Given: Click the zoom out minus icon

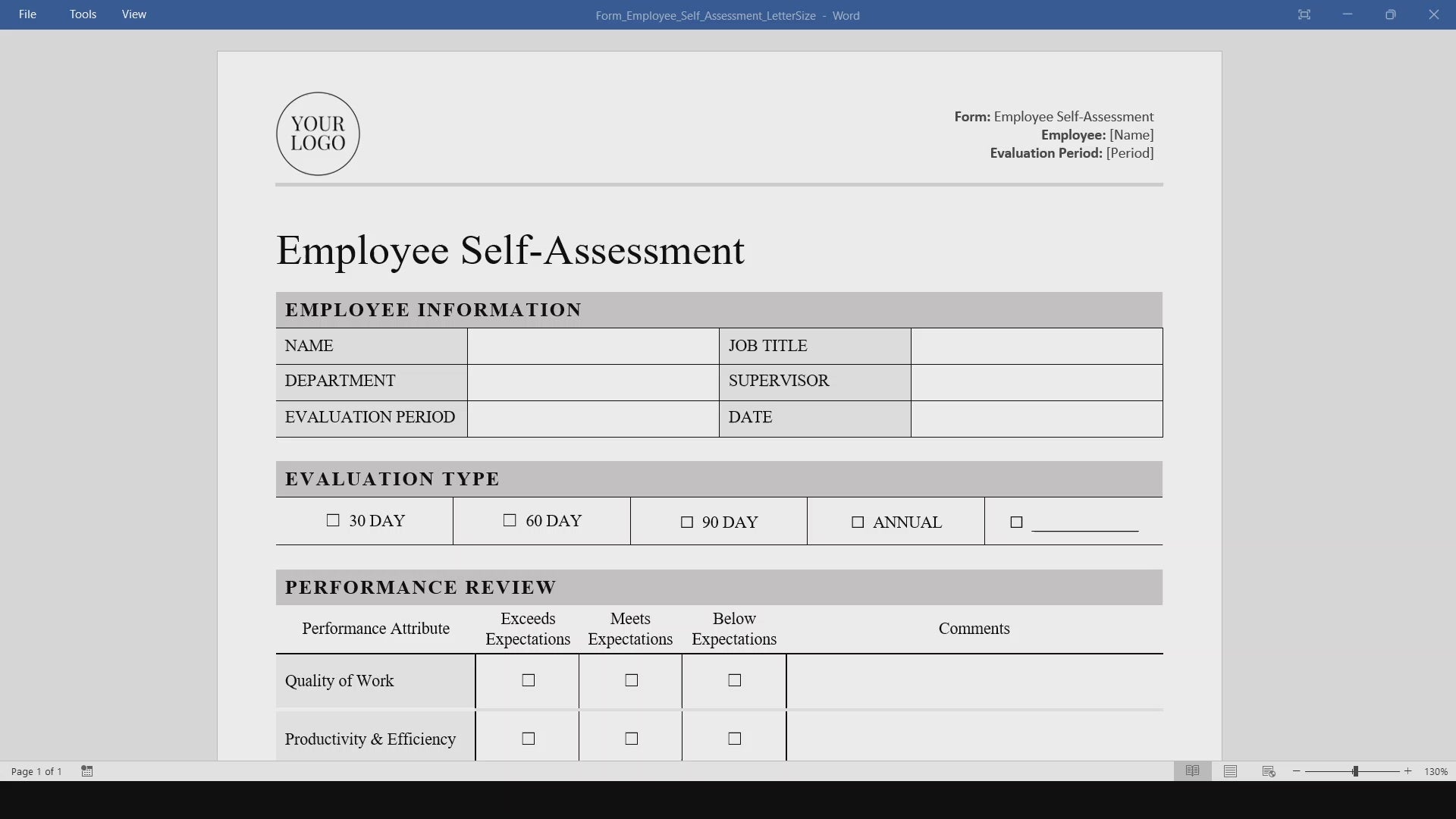Looking at the screenshot, I should [x=1297, y=771].
